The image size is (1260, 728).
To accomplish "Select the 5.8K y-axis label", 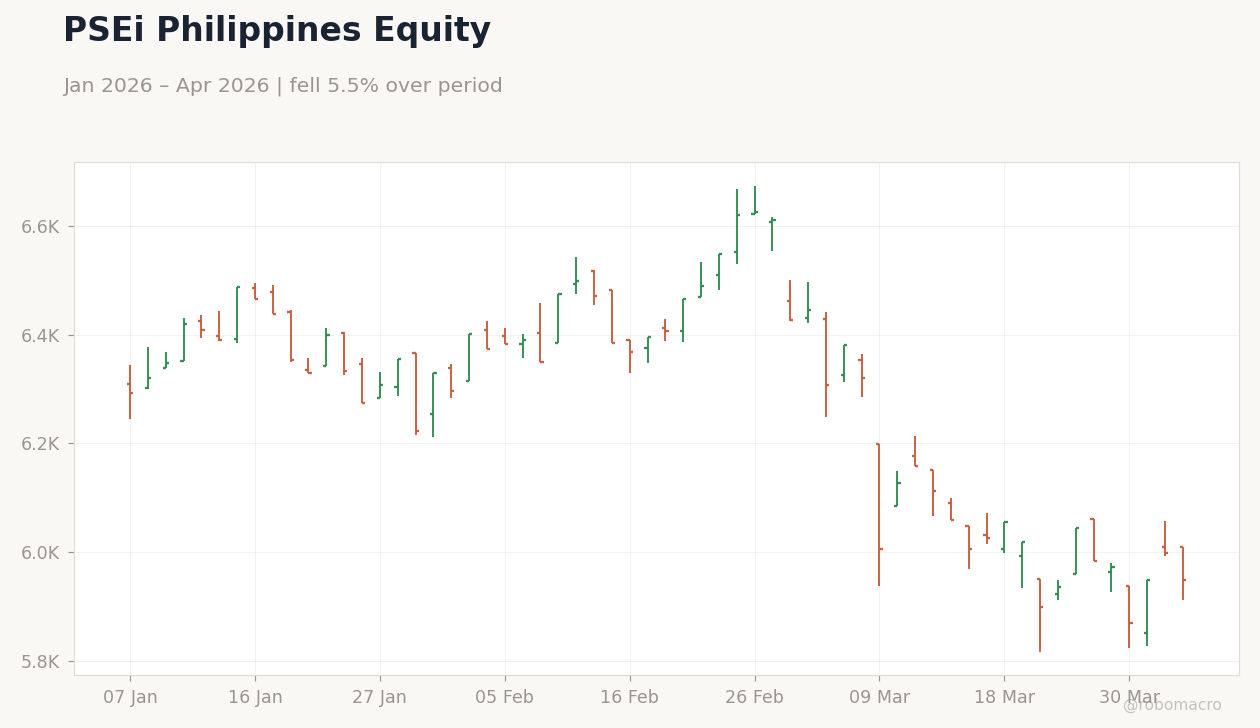I will point(41,661).
